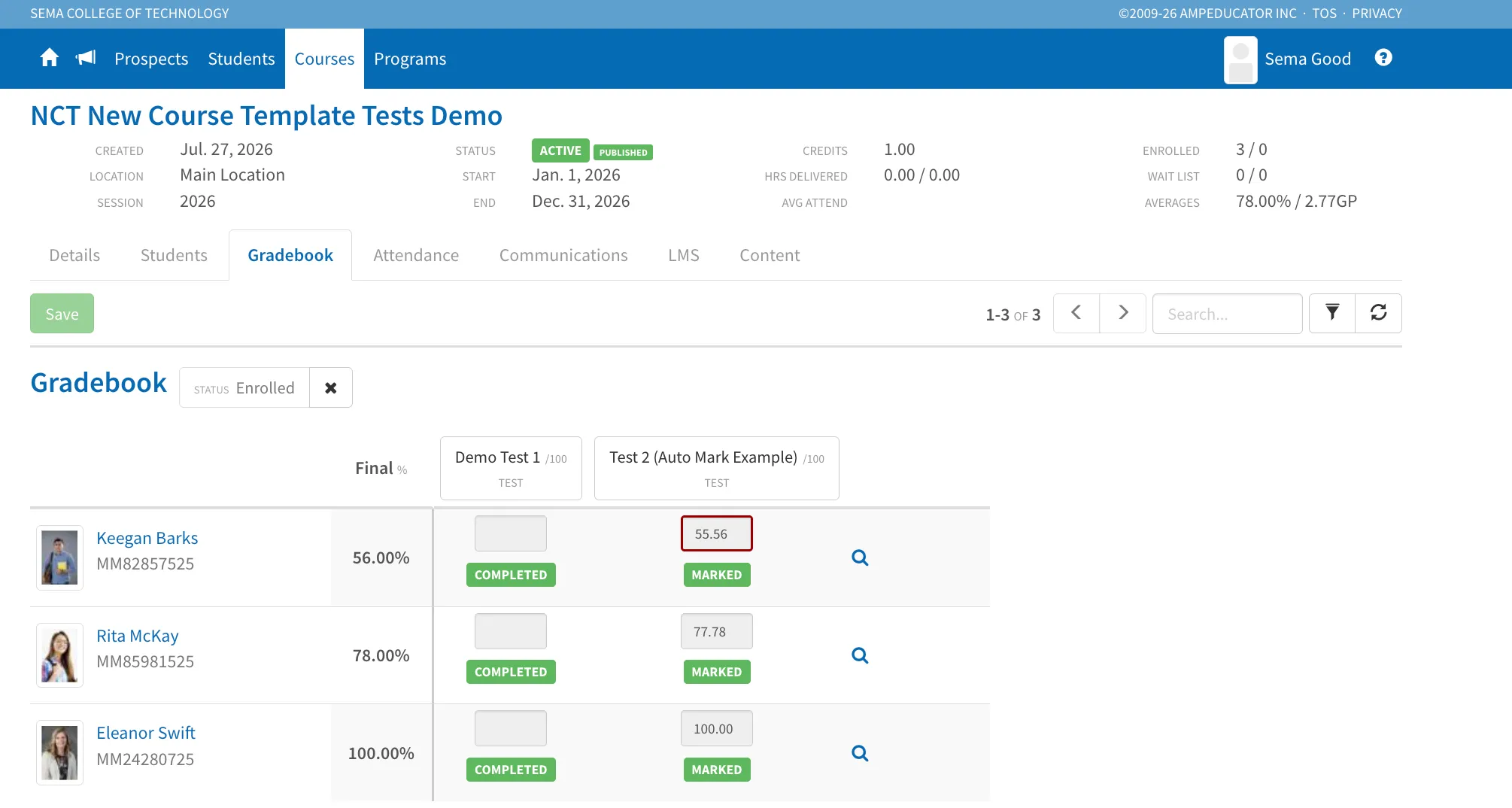This screenshot has width=1512, height=808.
Task: Open the Prospects menu
Action: coord(151,59)
